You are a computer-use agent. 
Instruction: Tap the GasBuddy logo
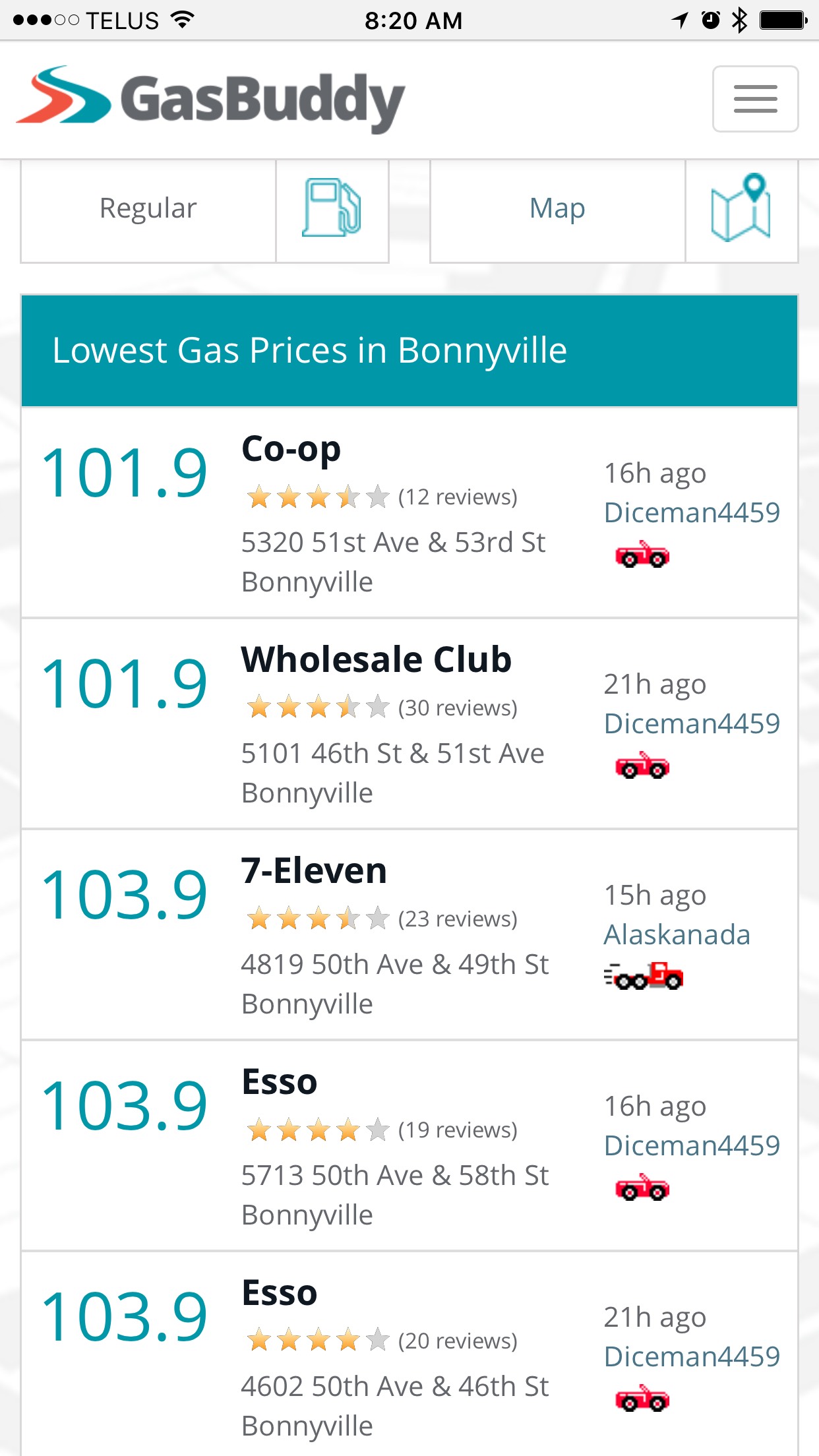[211, 99]
